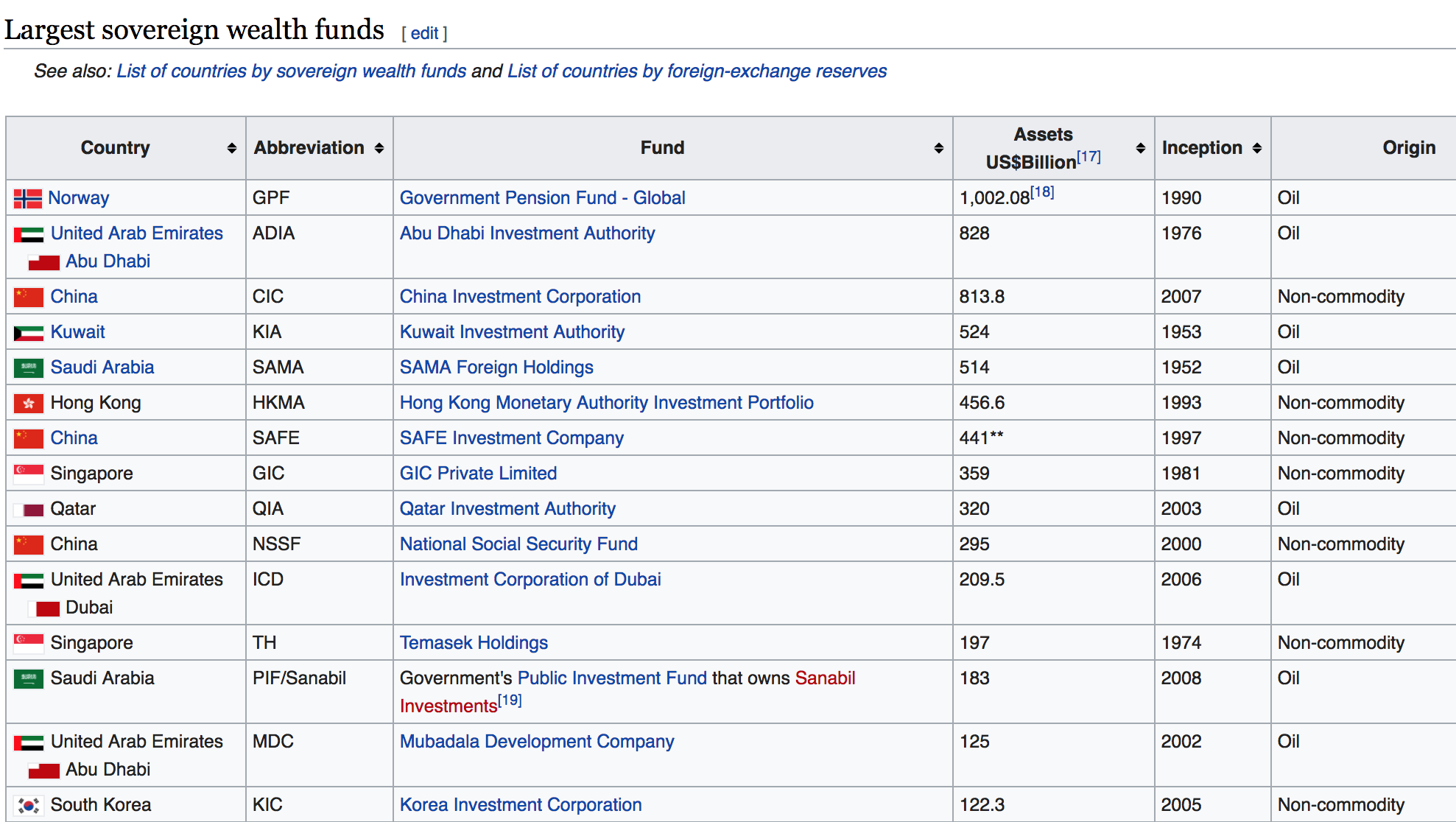This screenshot has width=1456, height=822.
Task: Click the Kuwait flag icon
Action: [27, 331]
